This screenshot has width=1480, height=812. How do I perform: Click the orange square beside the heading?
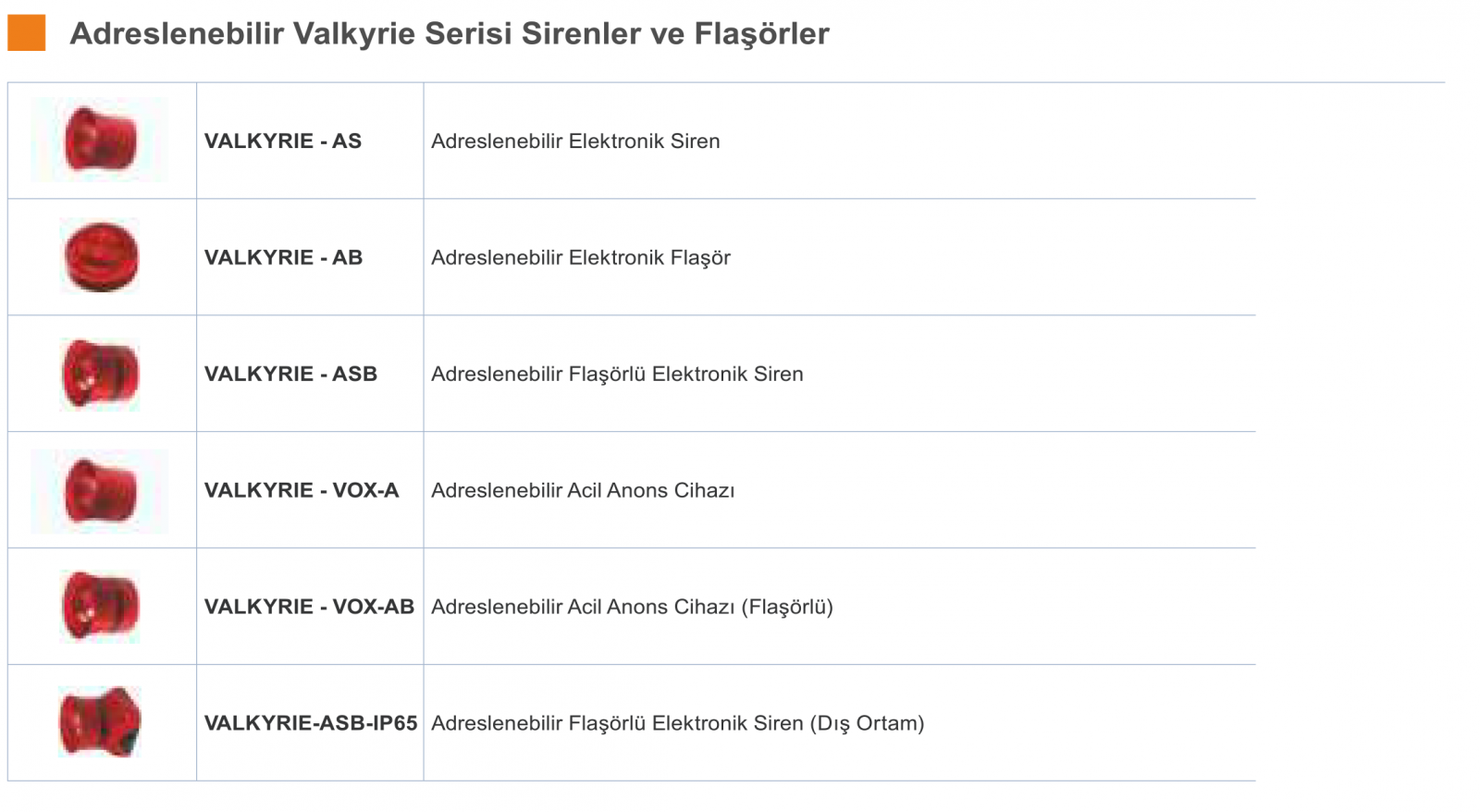[x=26, y=33]
